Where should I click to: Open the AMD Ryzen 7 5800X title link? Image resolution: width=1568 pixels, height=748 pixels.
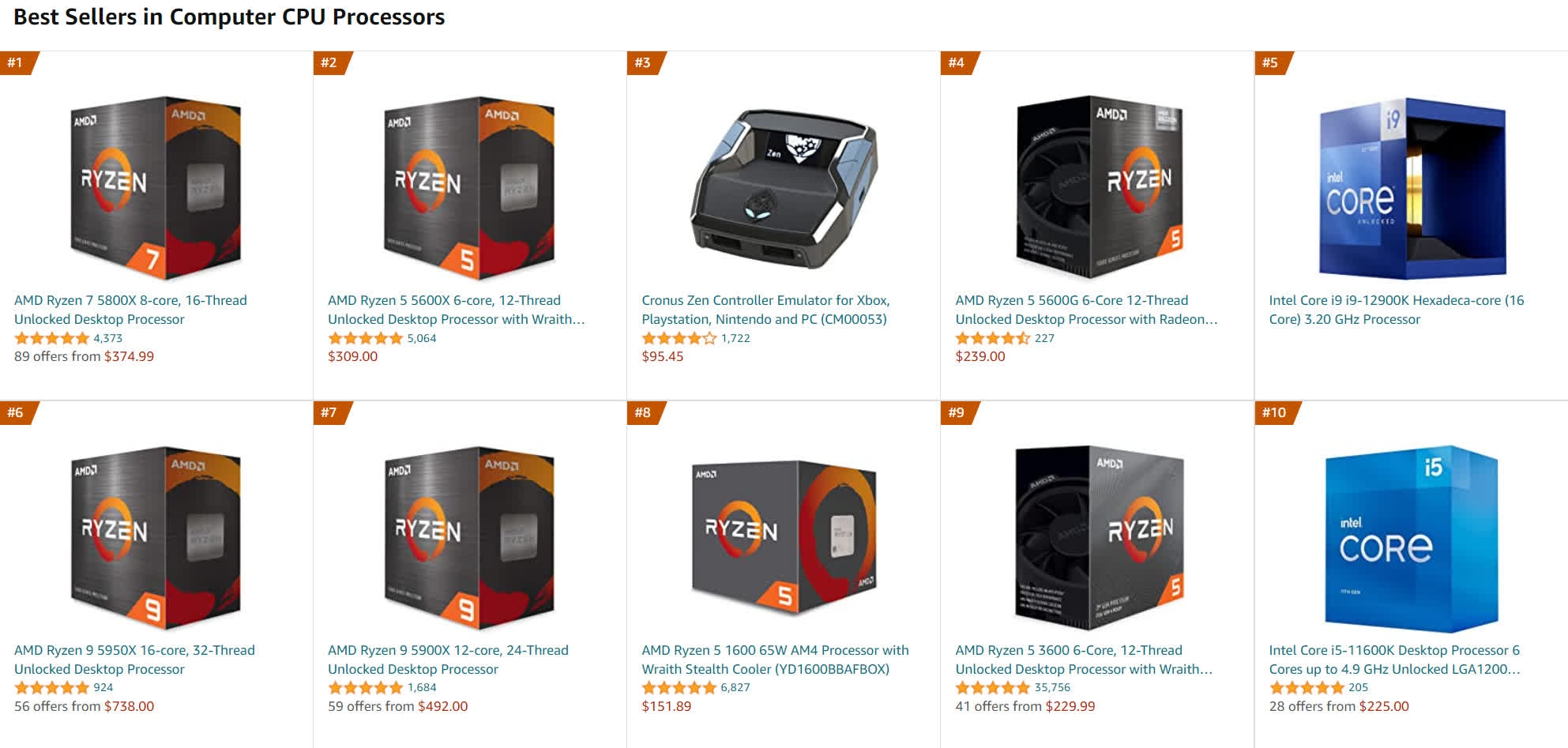coord(130,310)
